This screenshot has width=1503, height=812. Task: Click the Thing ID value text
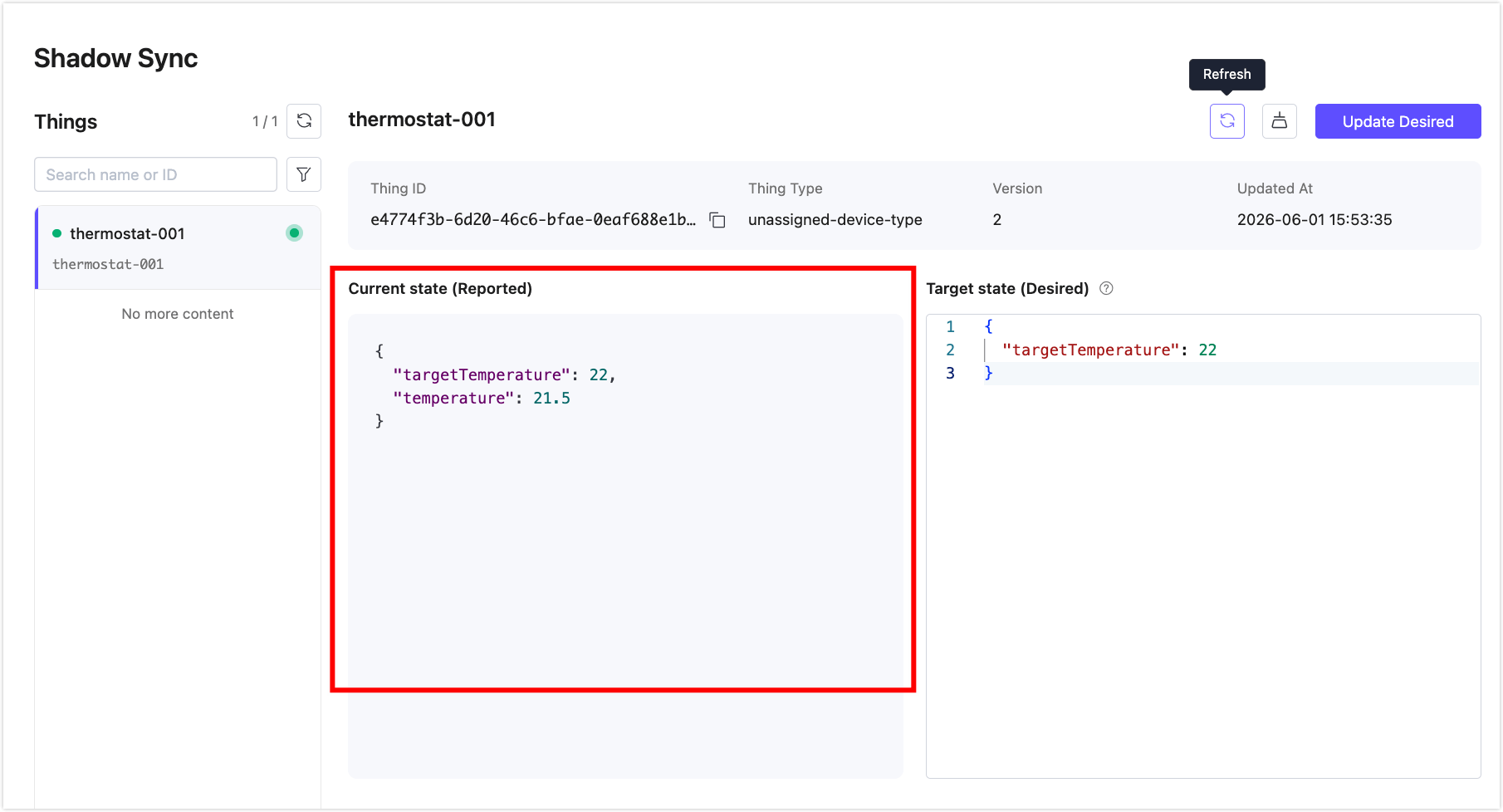(x=533, y=220)
